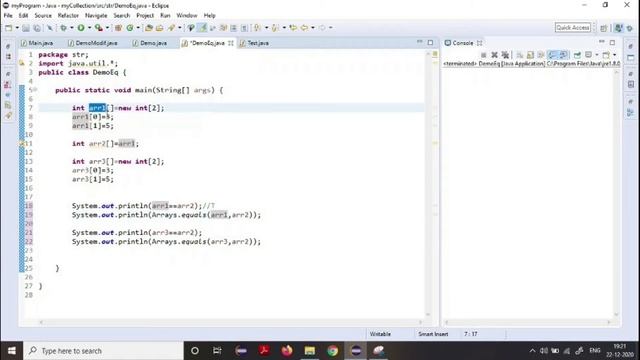Open the New file dropdown arrow
Image resolution: width=640 pixels, height=360 pixels.
pos(17,28)
